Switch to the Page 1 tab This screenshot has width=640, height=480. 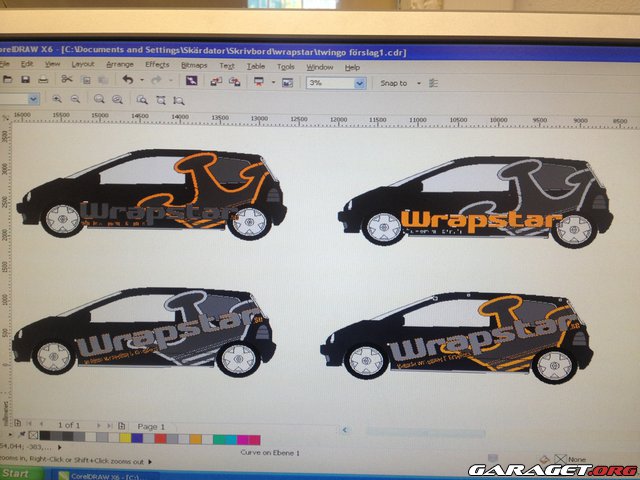tap(151, 426)
